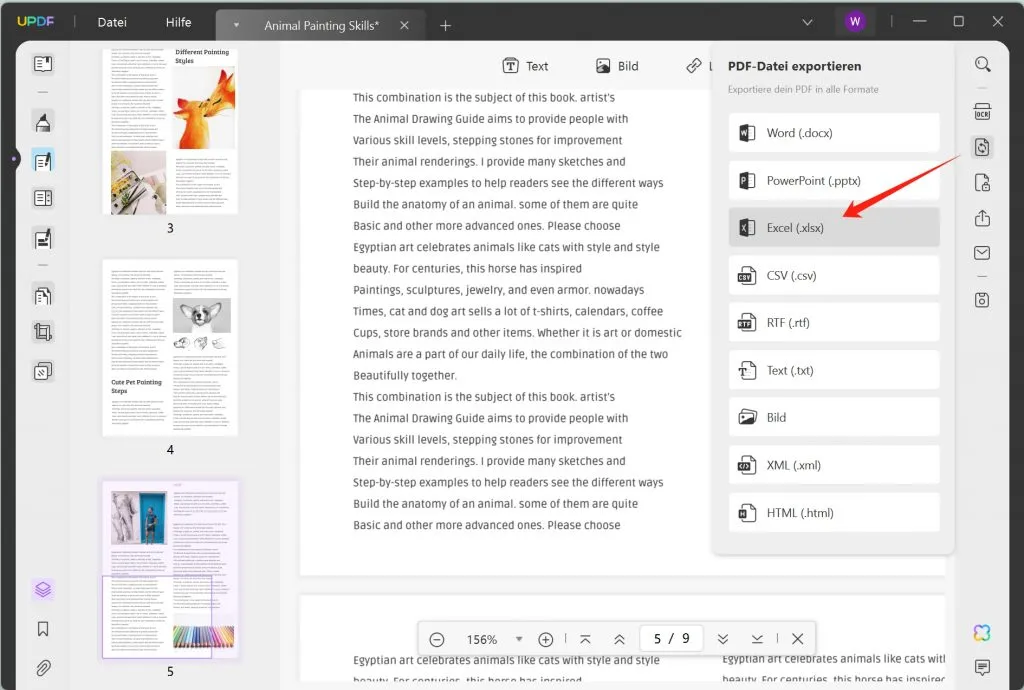This screenshot has width=1024, height=690.
Task: Open the Share panel
Action: 982,218
